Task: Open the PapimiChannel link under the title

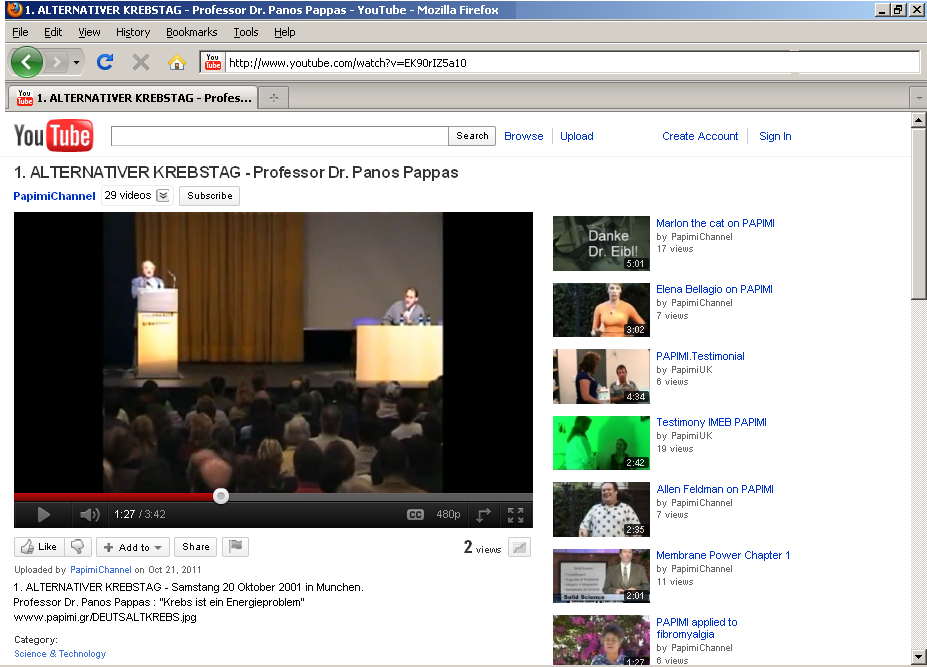Action: 54,196
